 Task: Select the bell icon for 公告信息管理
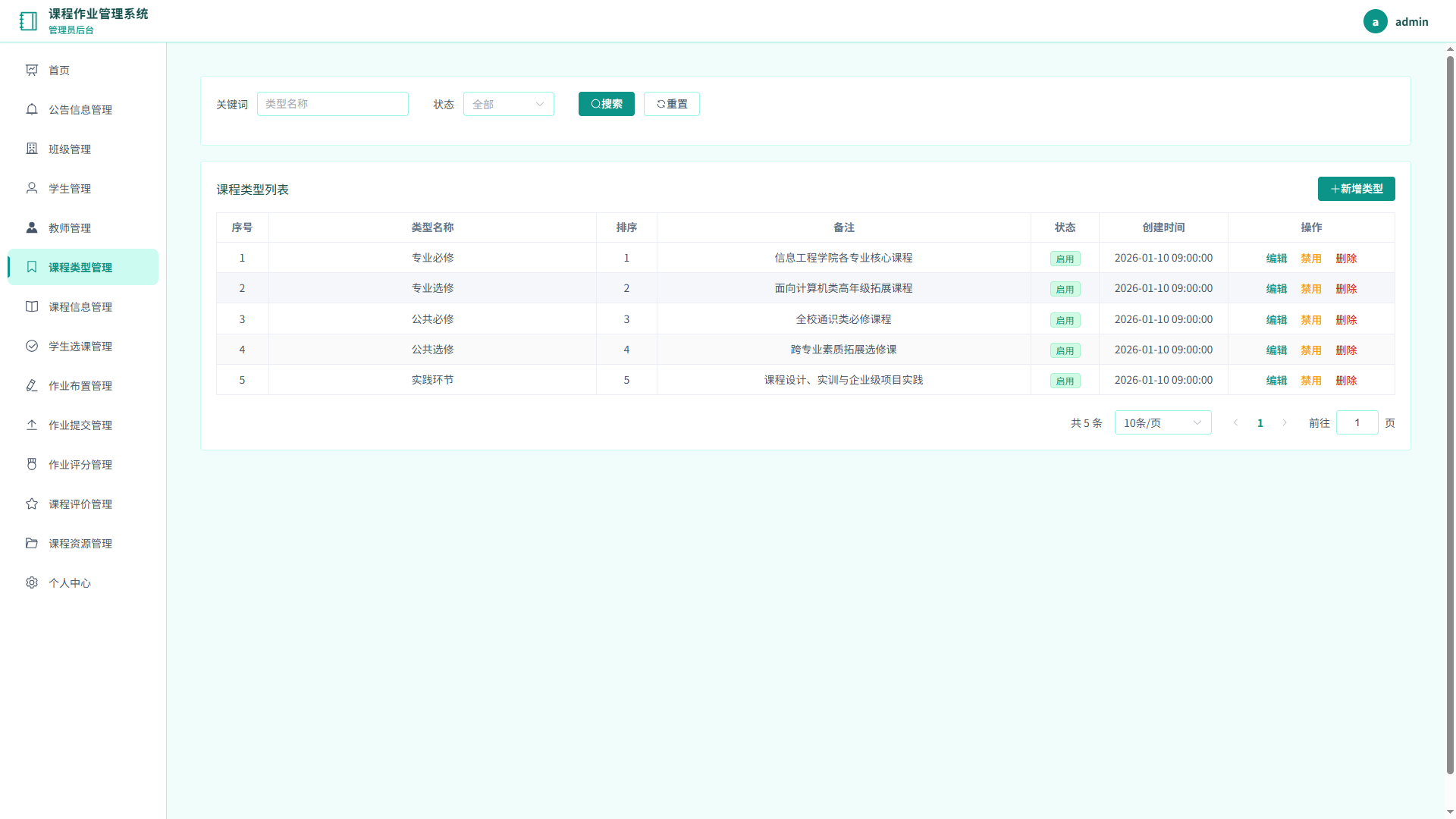point(32,109)
